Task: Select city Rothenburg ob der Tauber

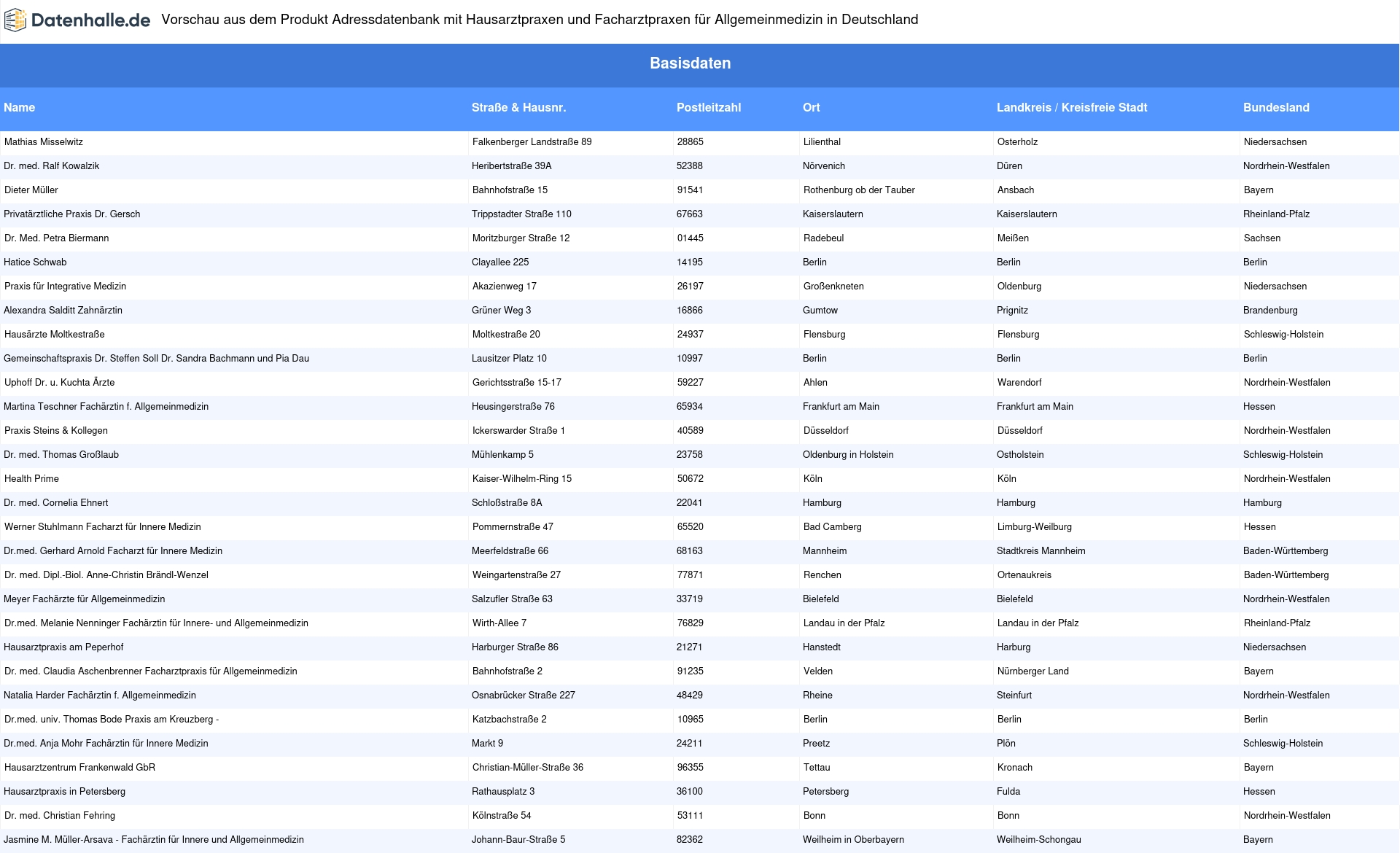Action: [x=859, y=190]
